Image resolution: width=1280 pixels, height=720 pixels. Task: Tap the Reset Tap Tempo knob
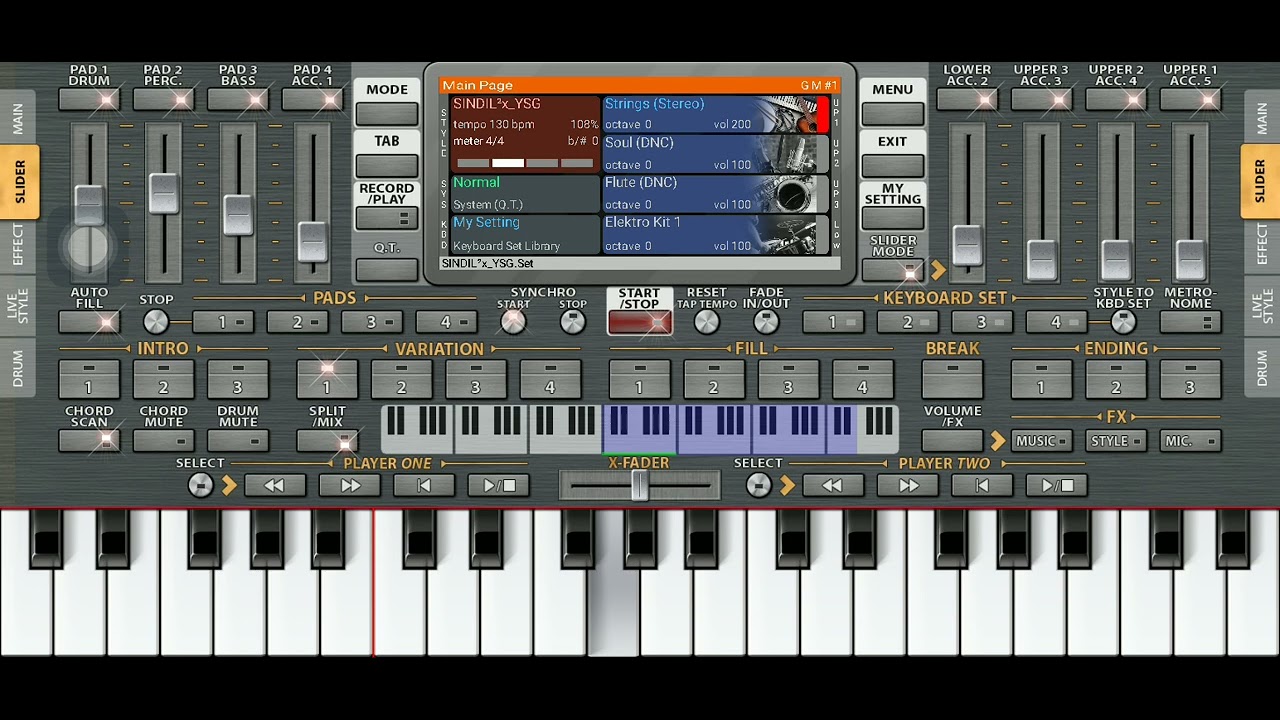click(x=706, y=322)
